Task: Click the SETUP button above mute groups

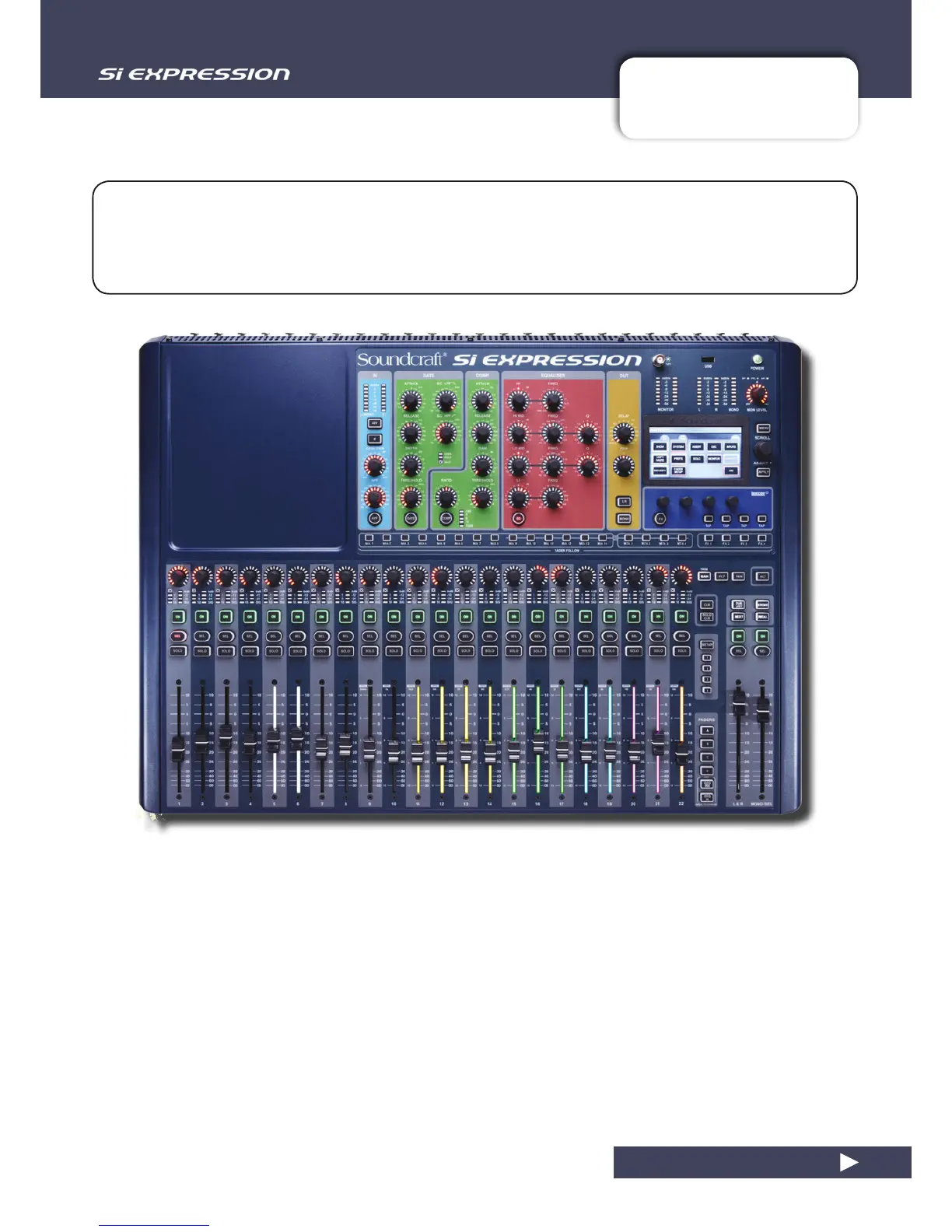Action: pyautogui.click(x=707, y=645)
